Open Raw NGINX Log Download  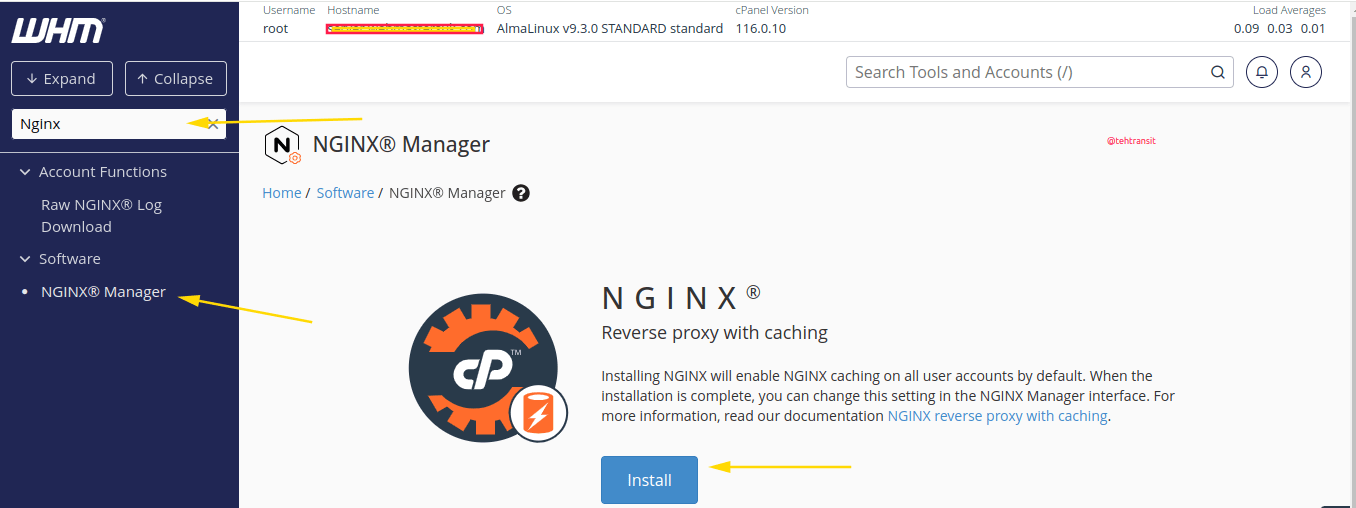click(101, 216)
